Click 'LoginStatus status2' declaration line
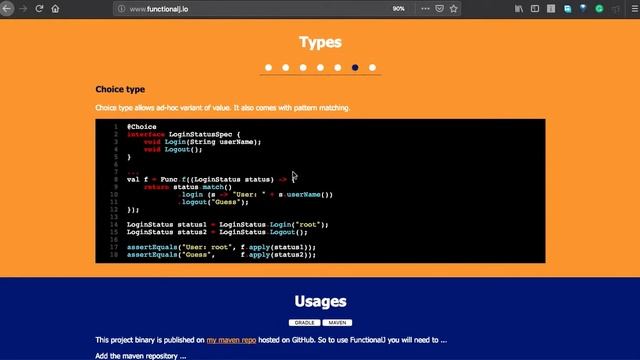 217,232
